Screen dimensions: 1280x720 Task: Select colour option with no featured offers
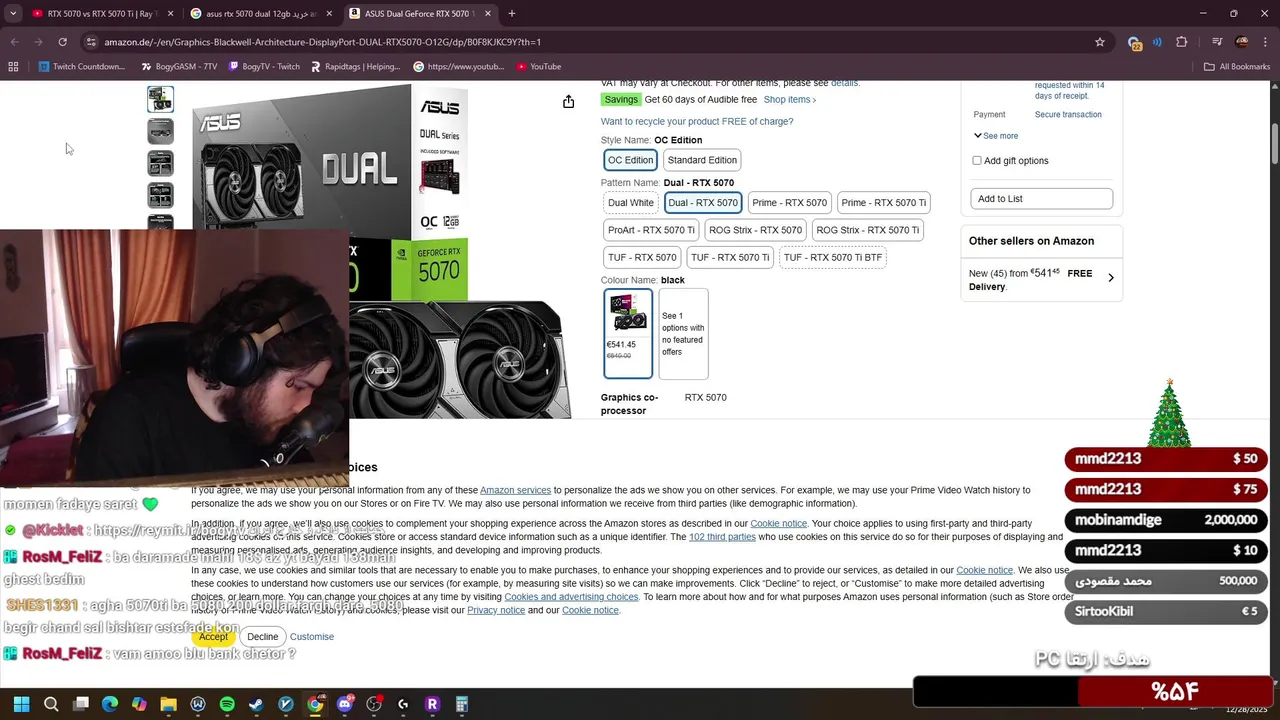click(x=684, y=334)
